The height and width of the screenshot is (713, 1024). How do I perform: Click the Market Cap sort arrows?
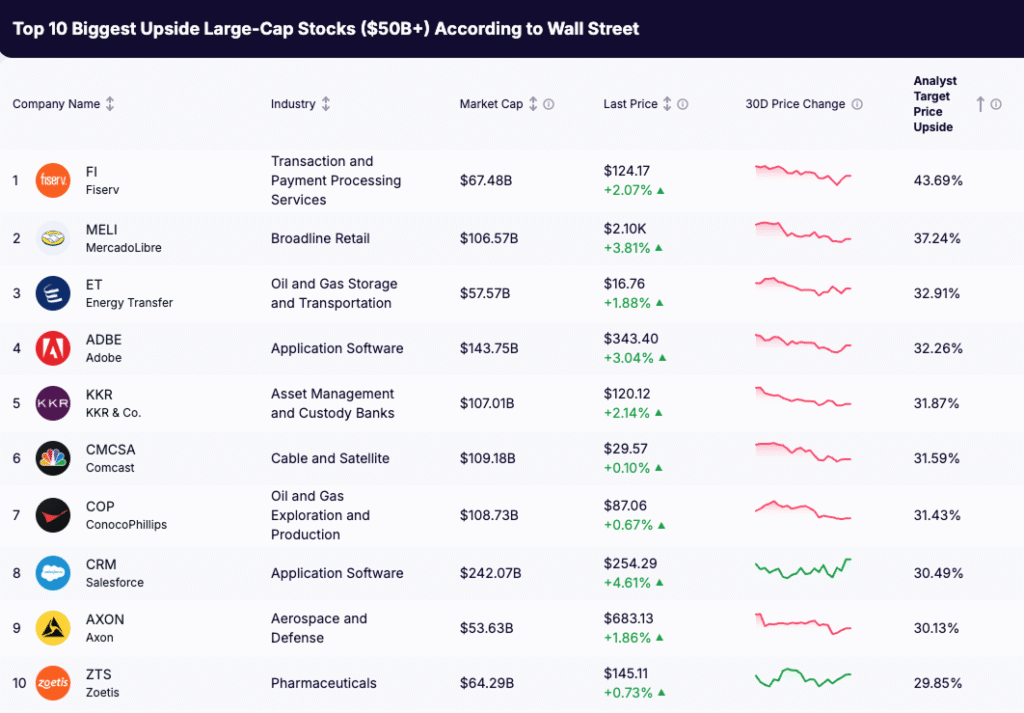tap(532, 103)
